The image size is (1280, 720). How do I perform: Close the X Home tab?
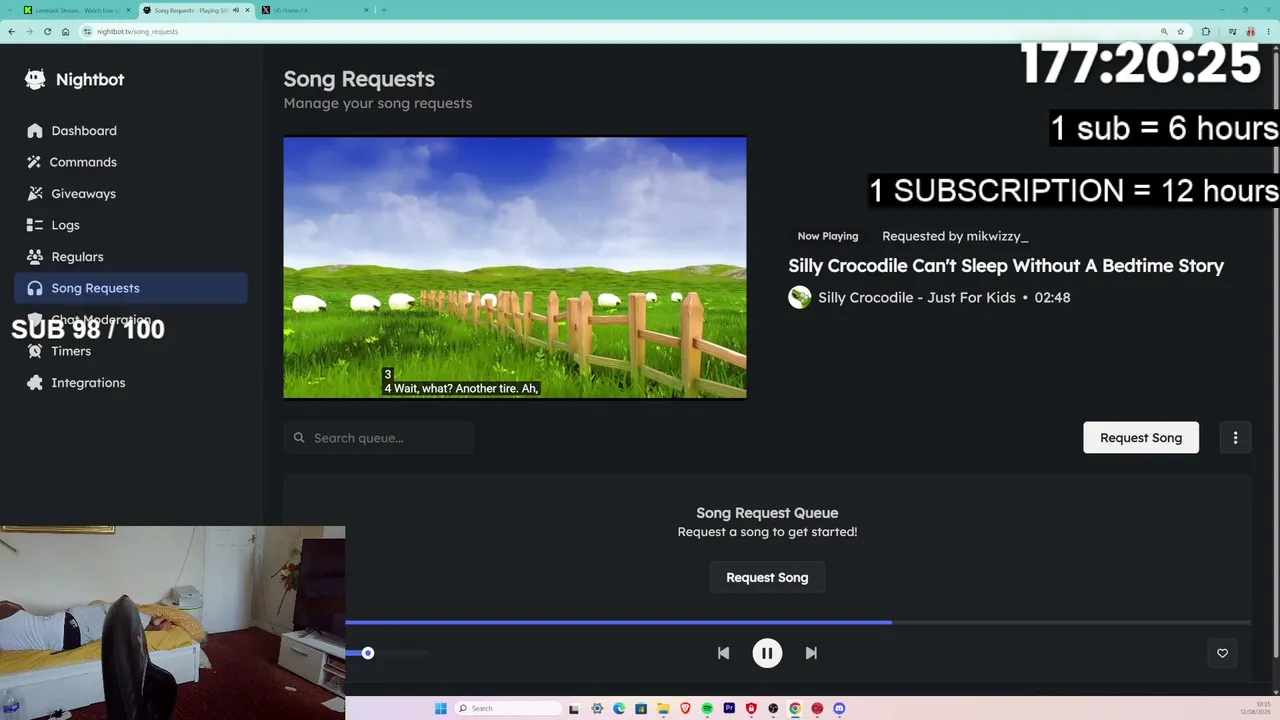(x=367, y=10)
